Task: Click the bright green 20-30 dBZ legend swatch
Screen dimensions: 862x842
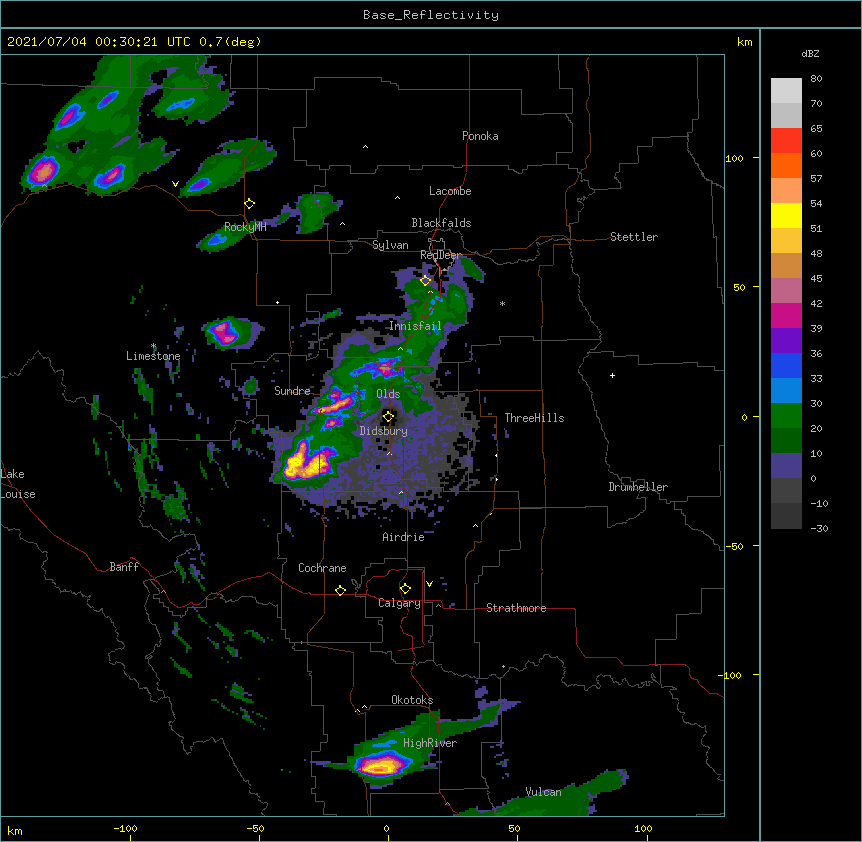Action: click(x=786, y=416)
